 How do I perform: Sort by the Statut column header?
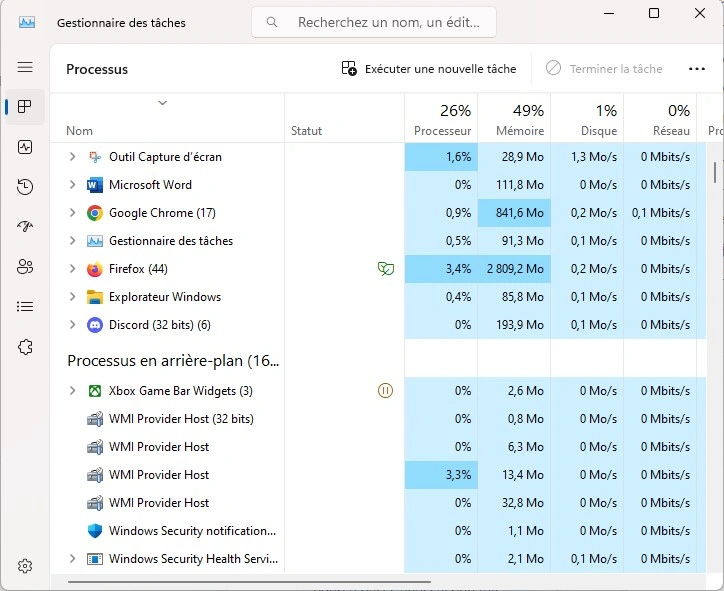(344, 118)
